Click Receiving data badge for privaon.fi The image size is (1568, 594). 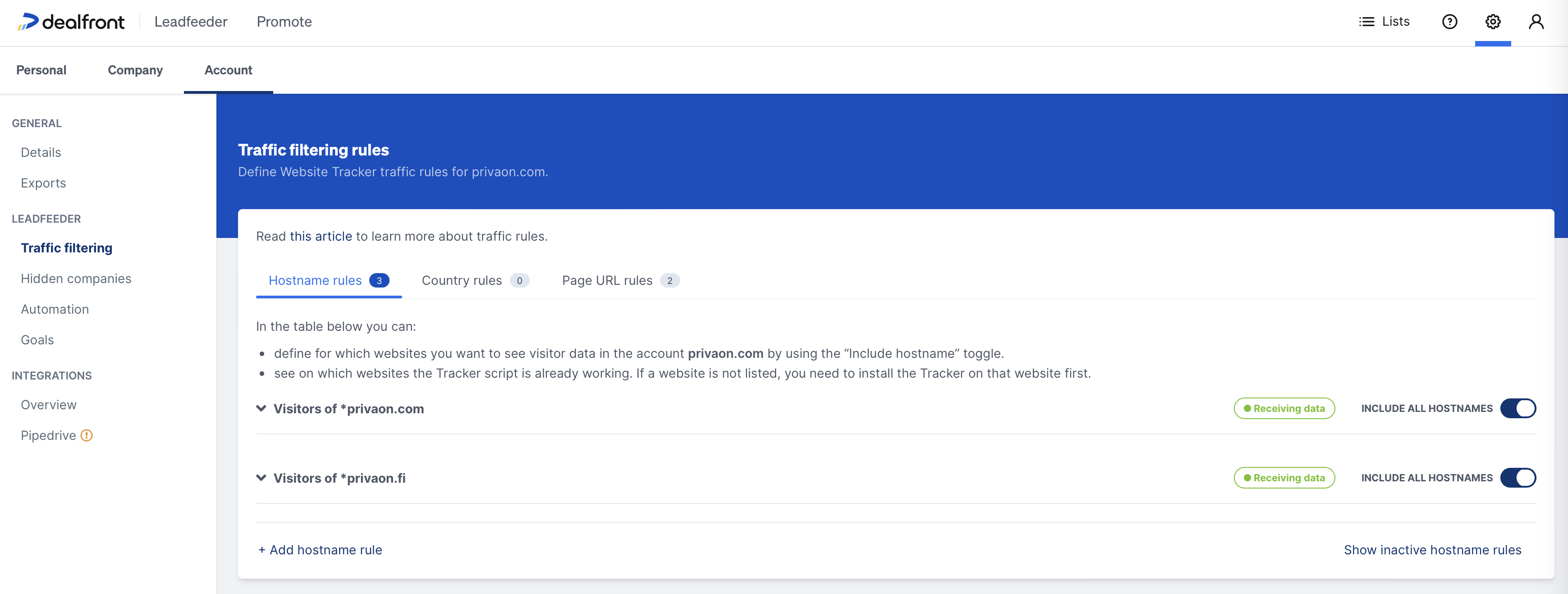pos(1284,478)
